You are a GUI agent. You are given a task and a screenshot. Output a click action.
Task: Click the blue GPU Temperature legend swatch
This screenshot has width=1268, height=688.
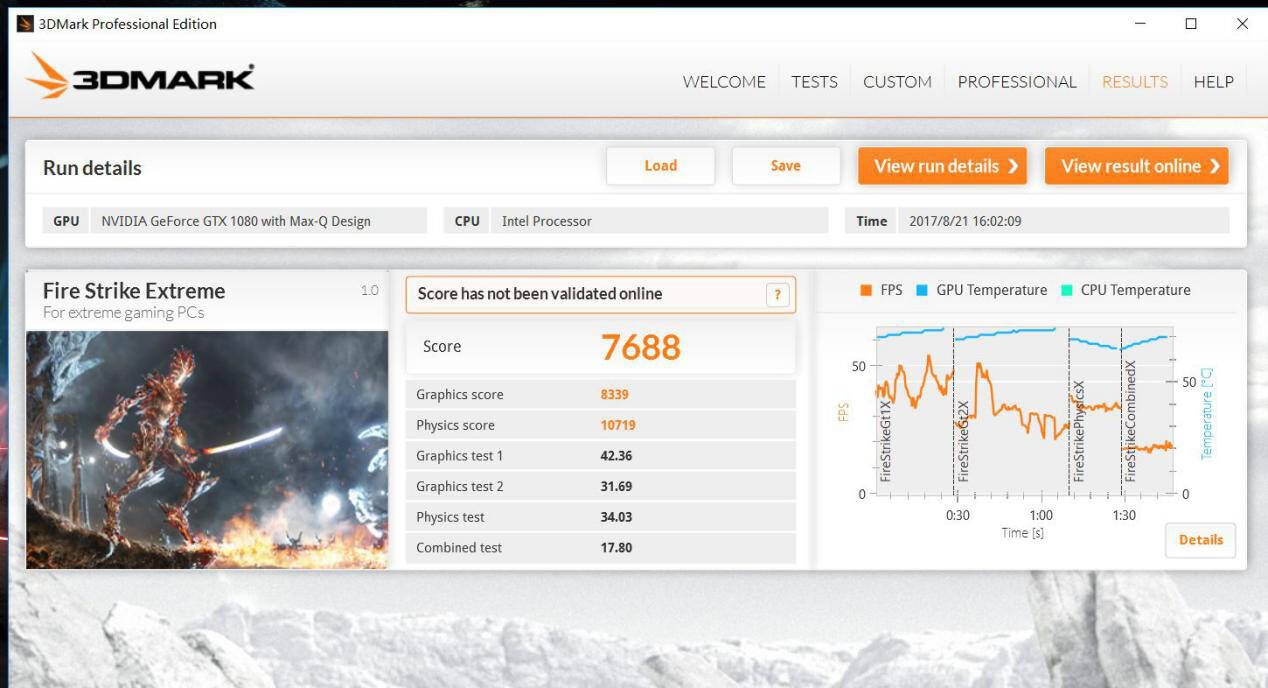coord(922,291)
